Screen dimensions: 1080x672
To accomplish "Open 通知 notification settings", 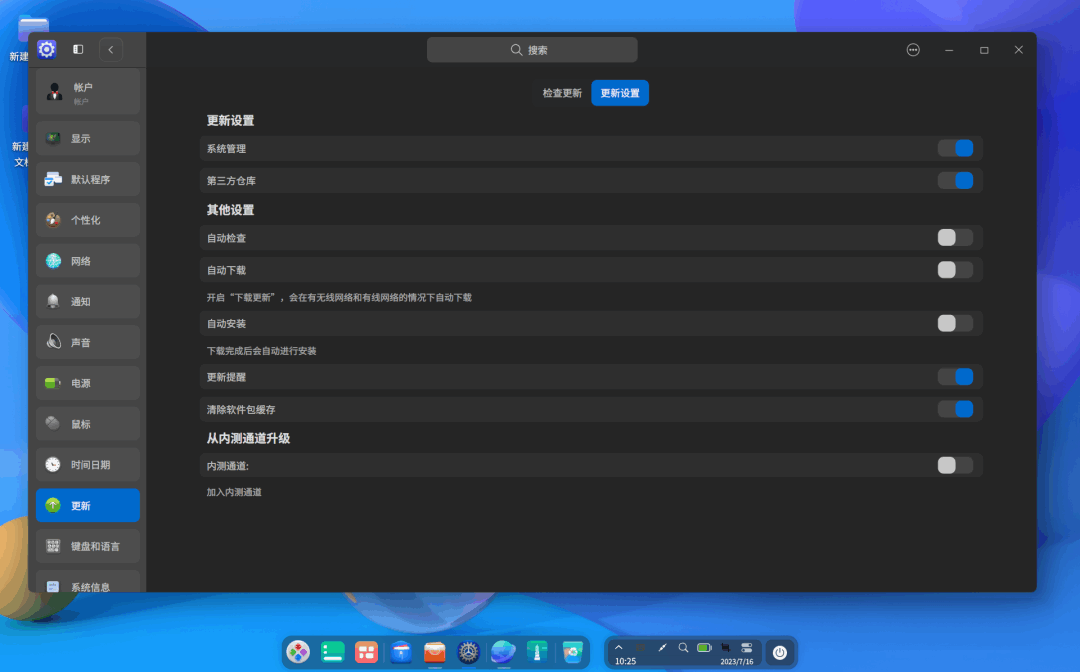I will tap(87, 302).
